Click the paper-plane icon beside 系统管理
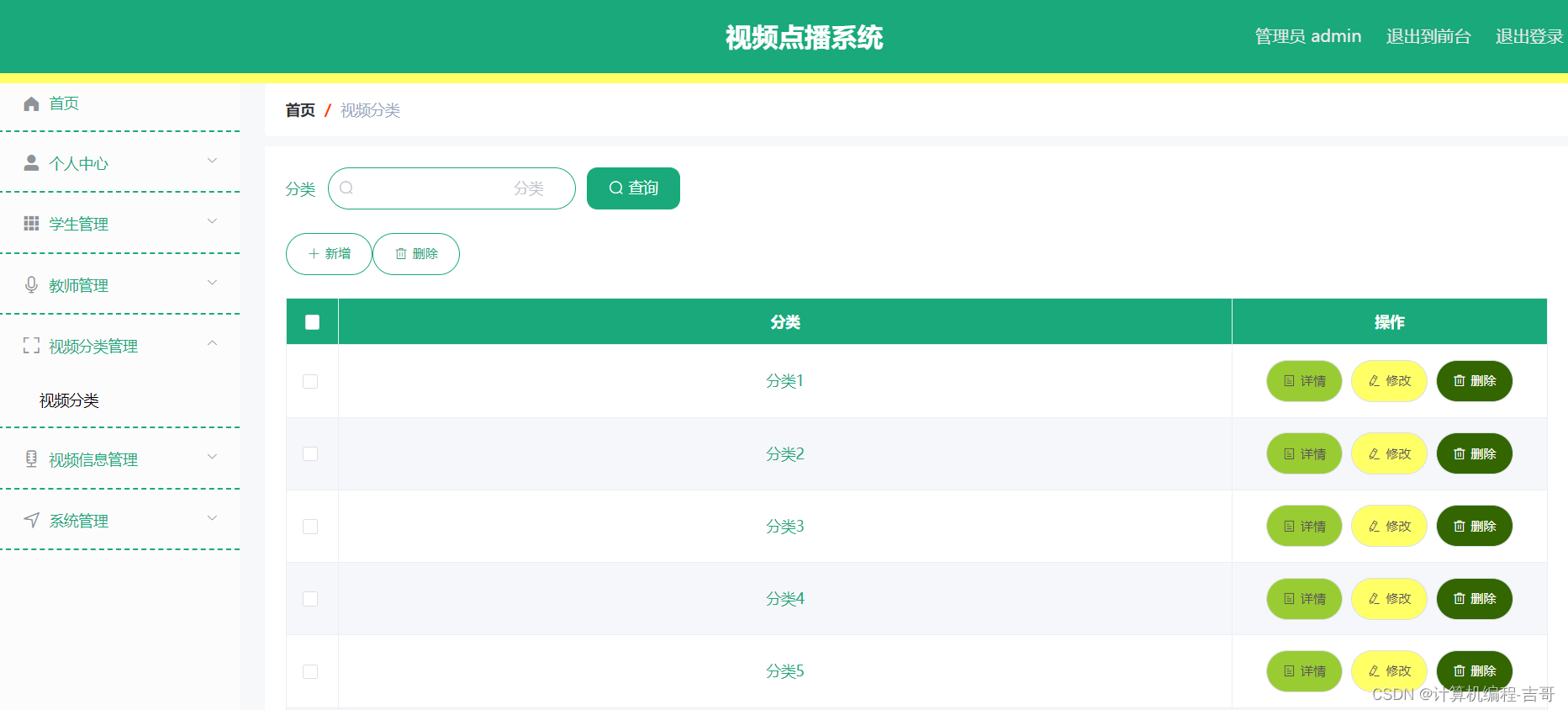 pyautogui.click(x=31, y=520)
